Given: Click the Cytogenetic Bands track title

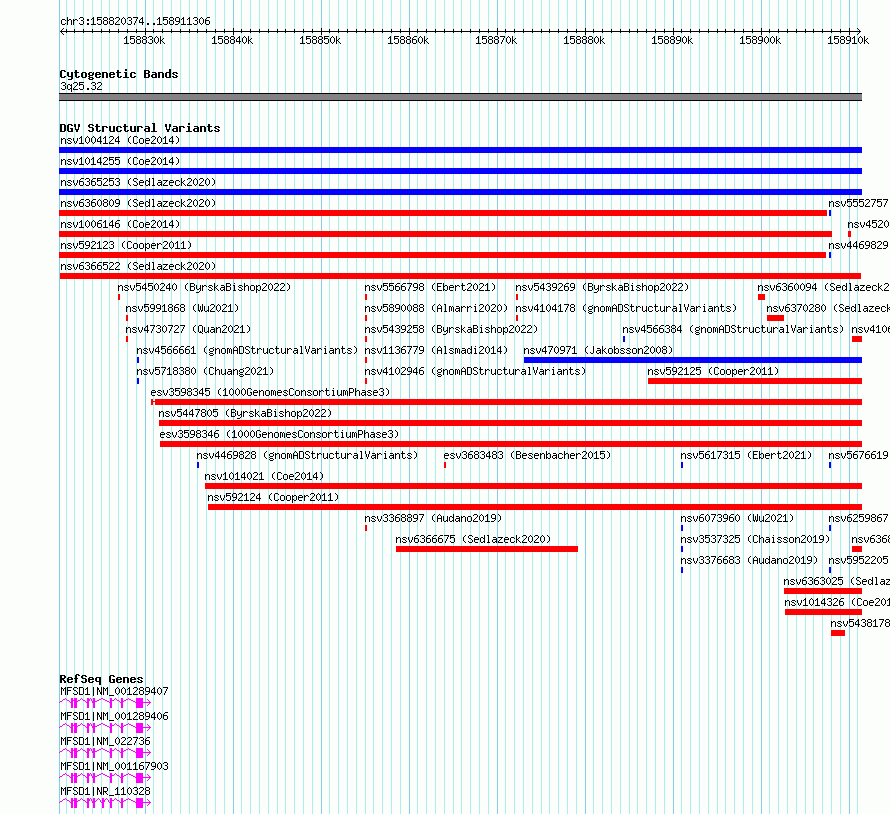Looking at the screenshot, I should pos(119,74).
